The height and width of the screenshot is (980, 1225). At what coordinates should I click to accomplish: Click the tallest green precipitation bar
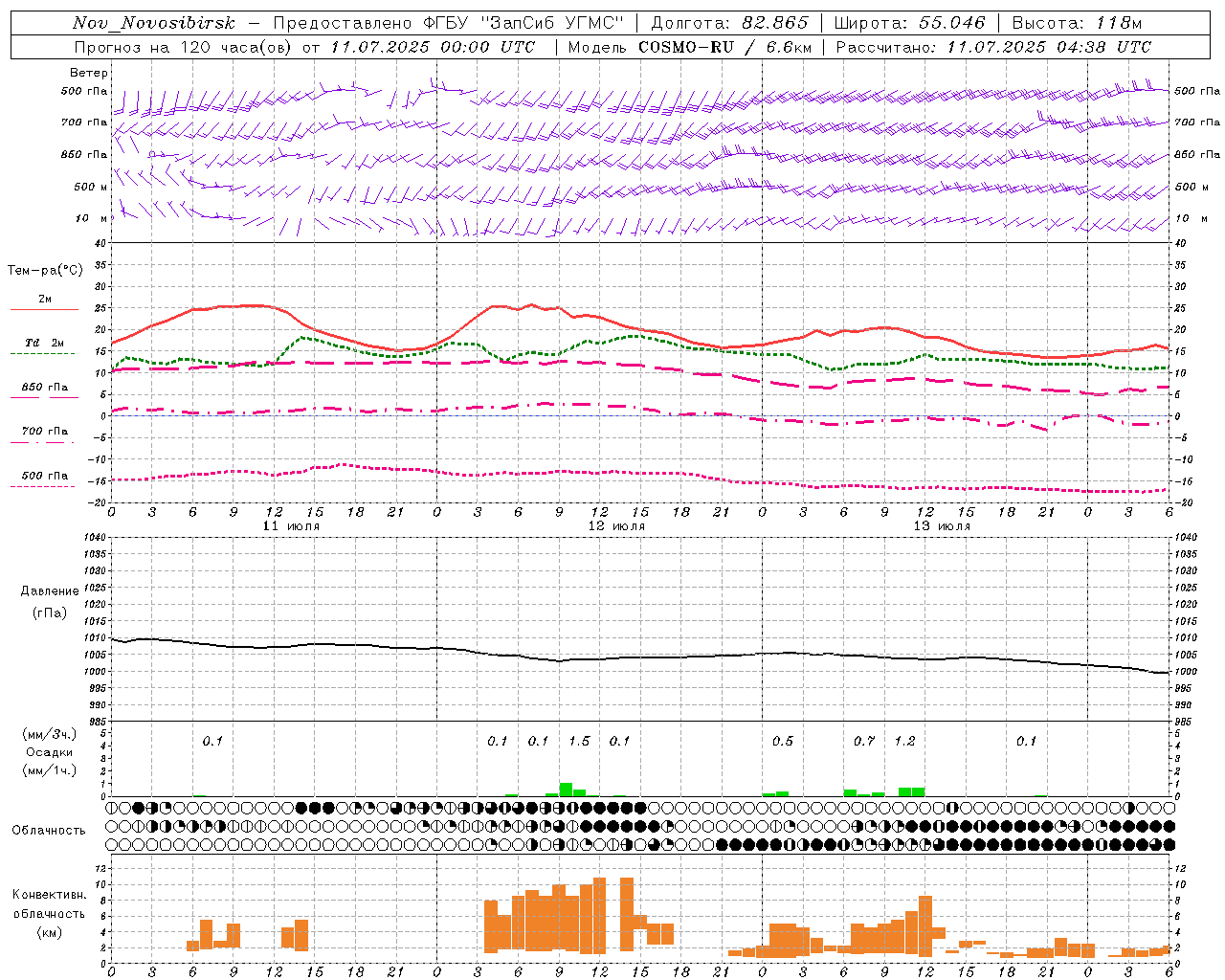pos(566,790)
